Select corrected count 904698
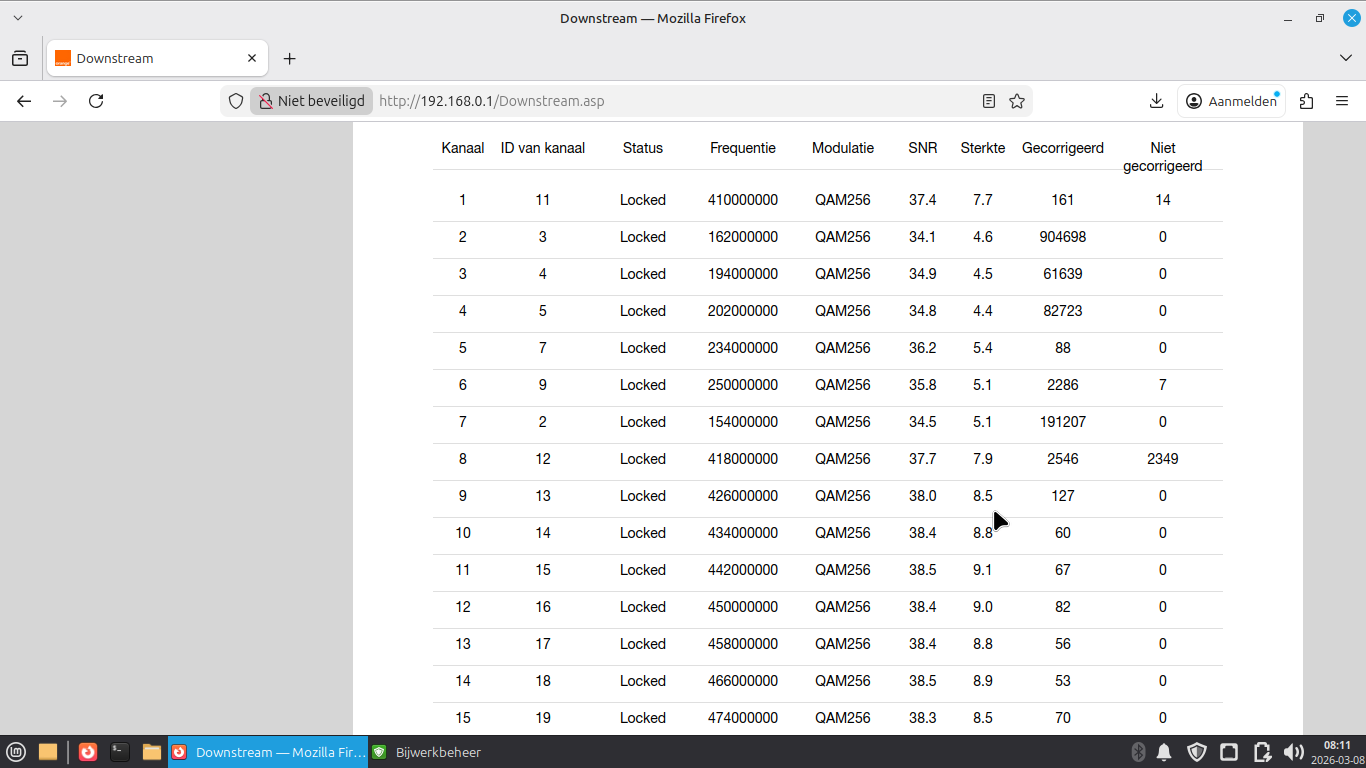Viewport: 1366px width, 768px height. (x=1063, y=237)
